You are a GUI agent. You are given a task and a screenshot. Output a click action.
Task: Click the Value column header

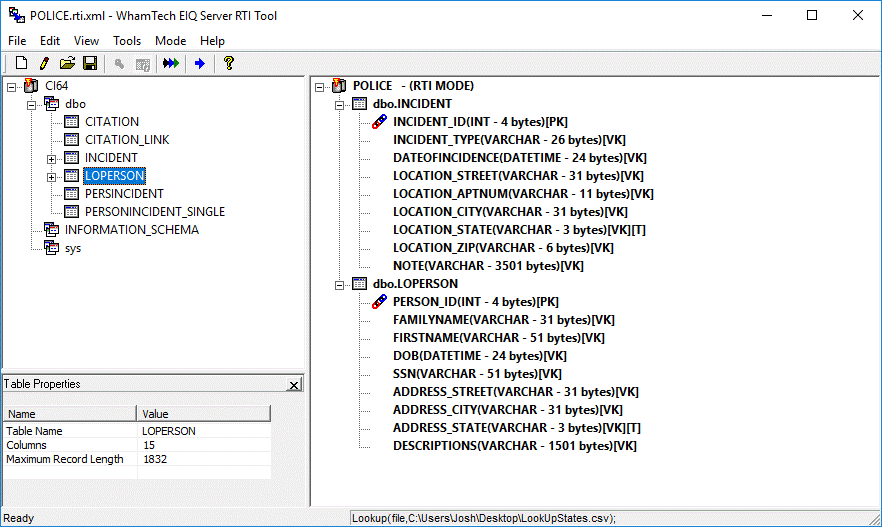(x=204, y=413)
